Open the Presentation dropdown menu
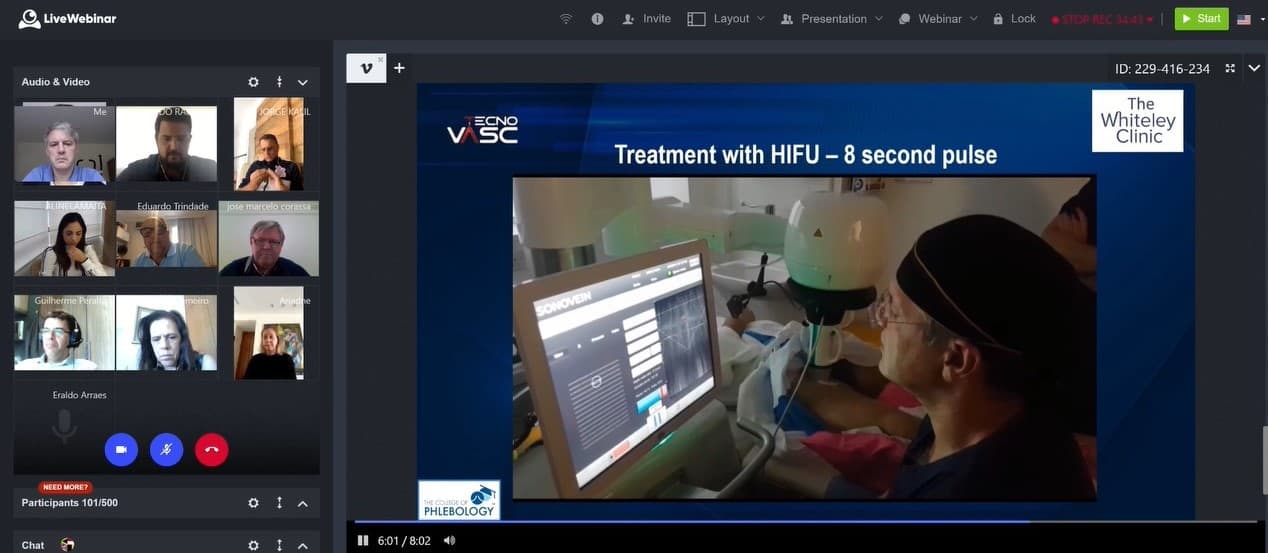Image resolution: width=1268 pixels, height=553 pixels. tap(832, 19)
